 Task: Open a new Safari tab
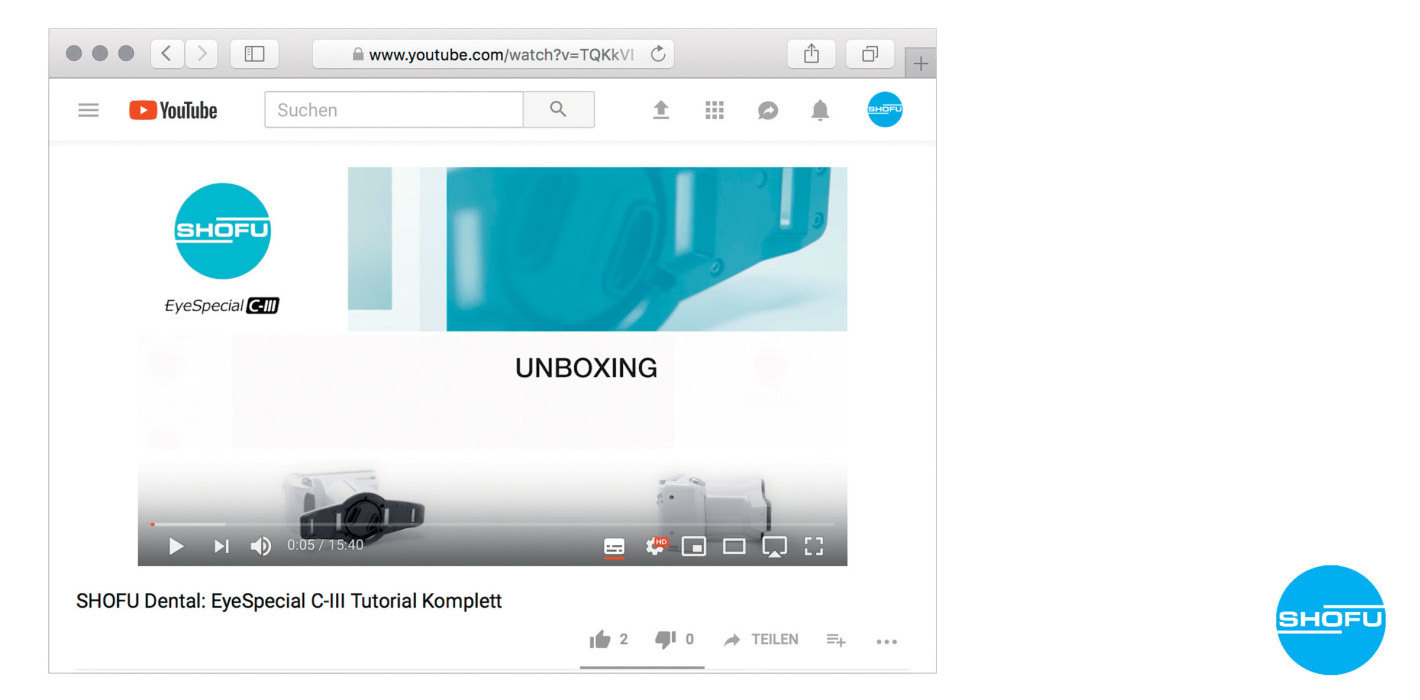(921, 63)
